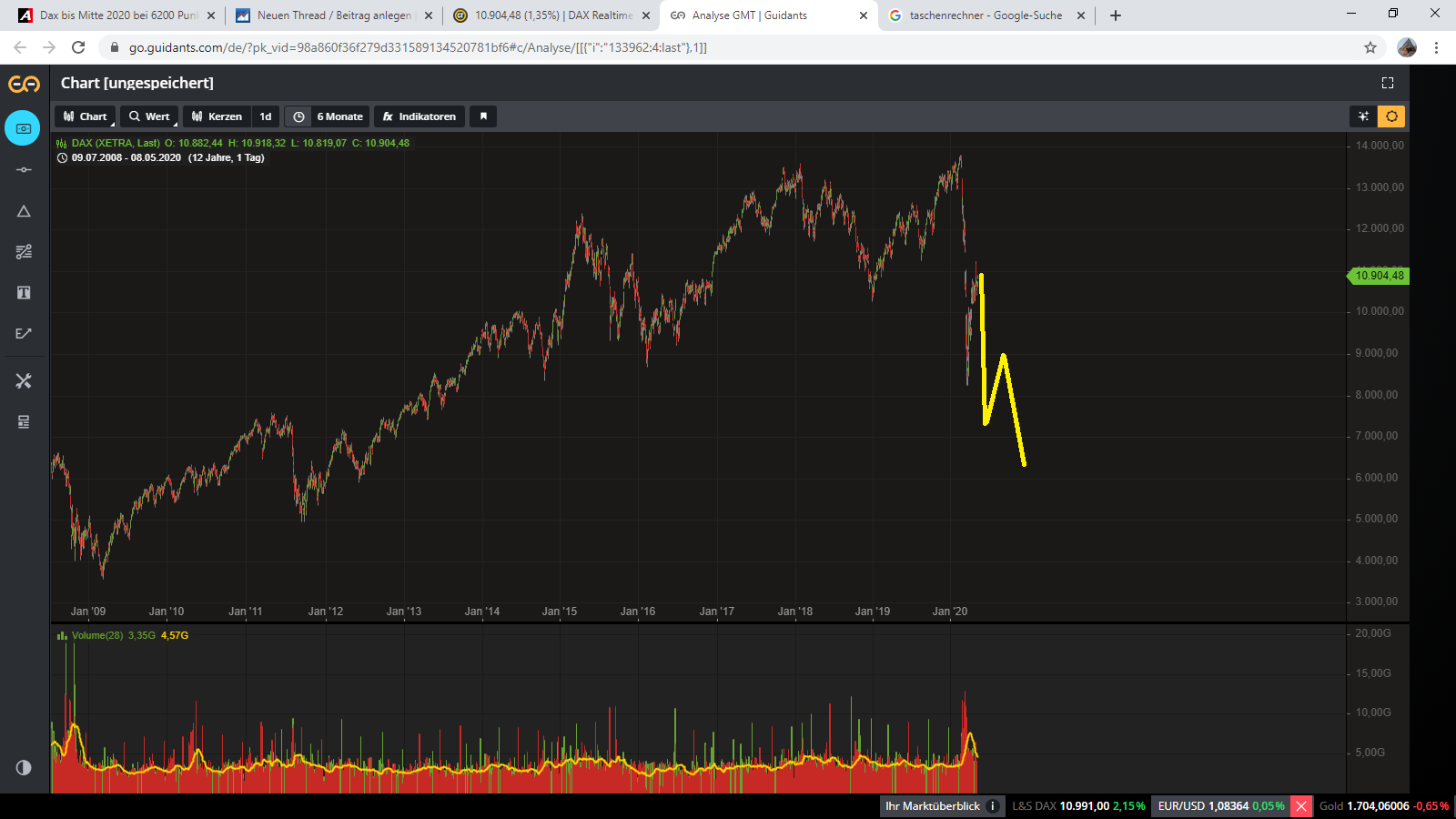Click the 10.904,48 green price label

click(x=1378, y=276)
